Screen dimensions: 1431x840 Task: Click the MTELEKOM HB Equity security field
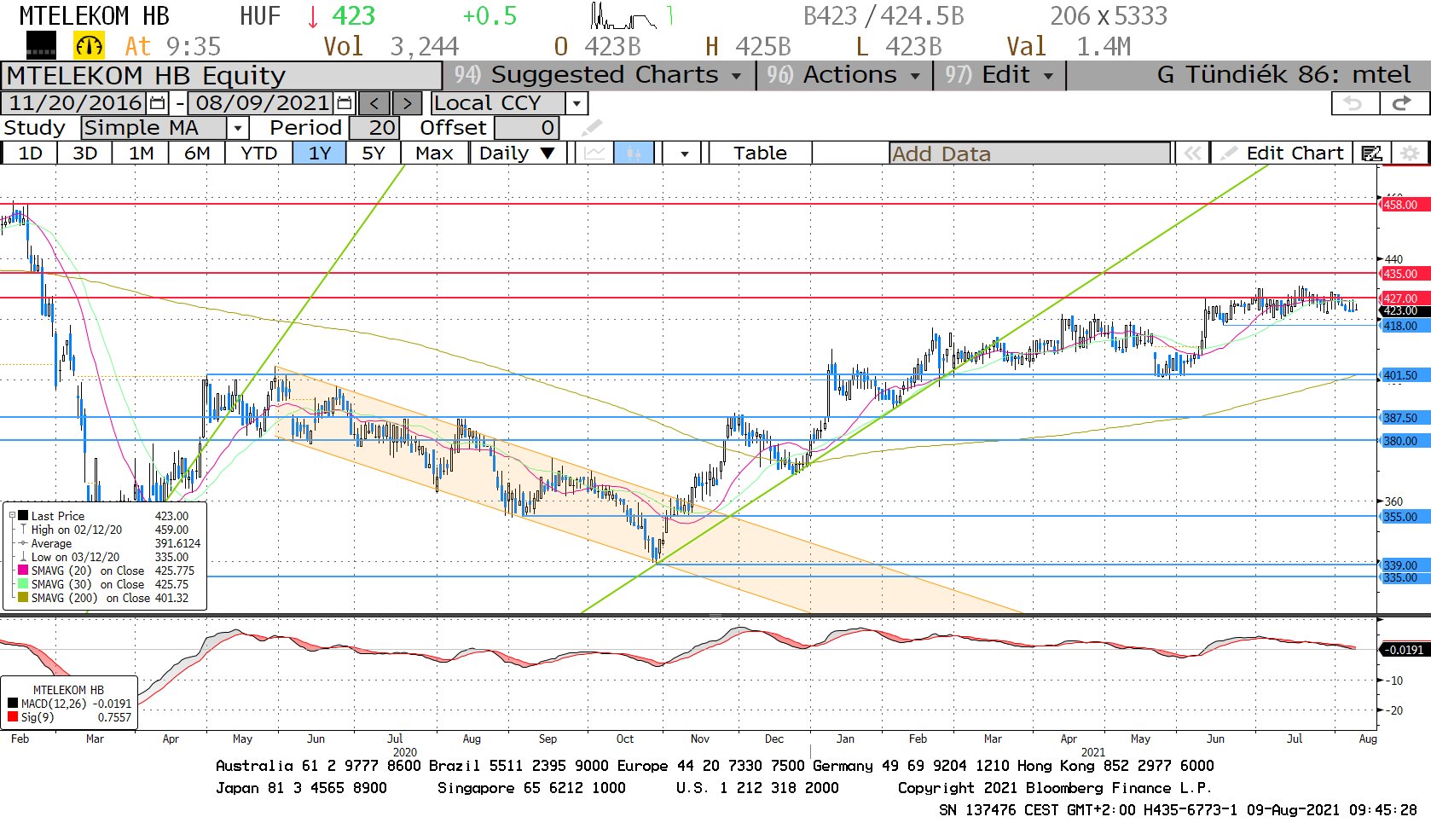click(222, 76)
